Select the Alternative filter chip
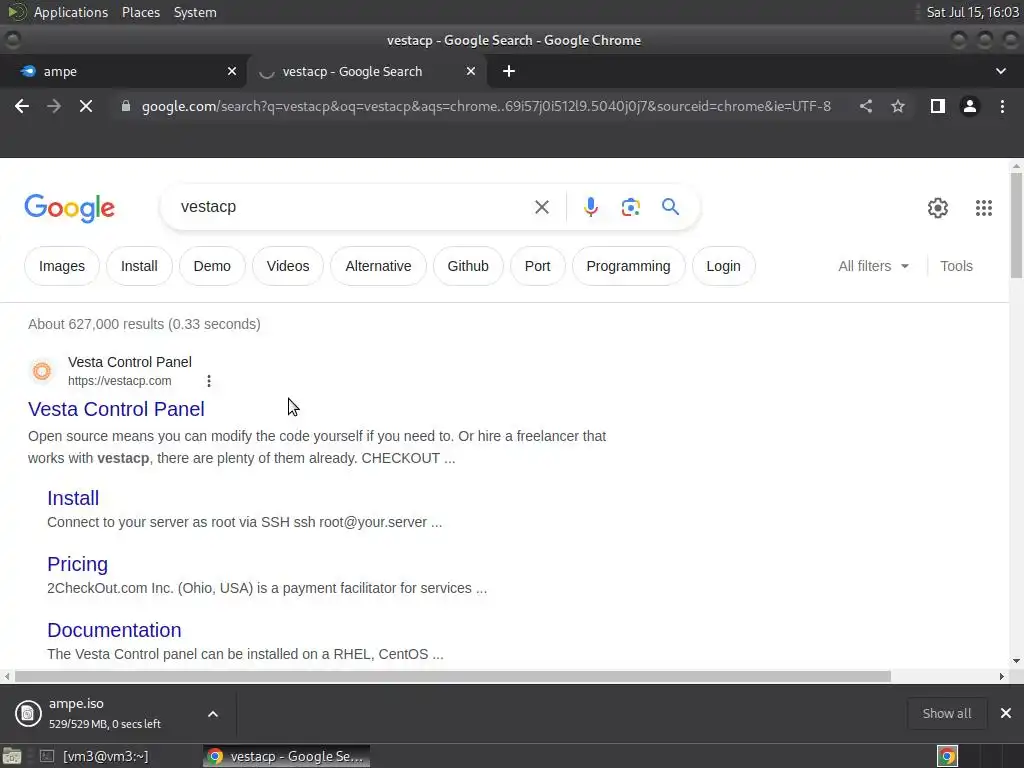 pos(378,266)
